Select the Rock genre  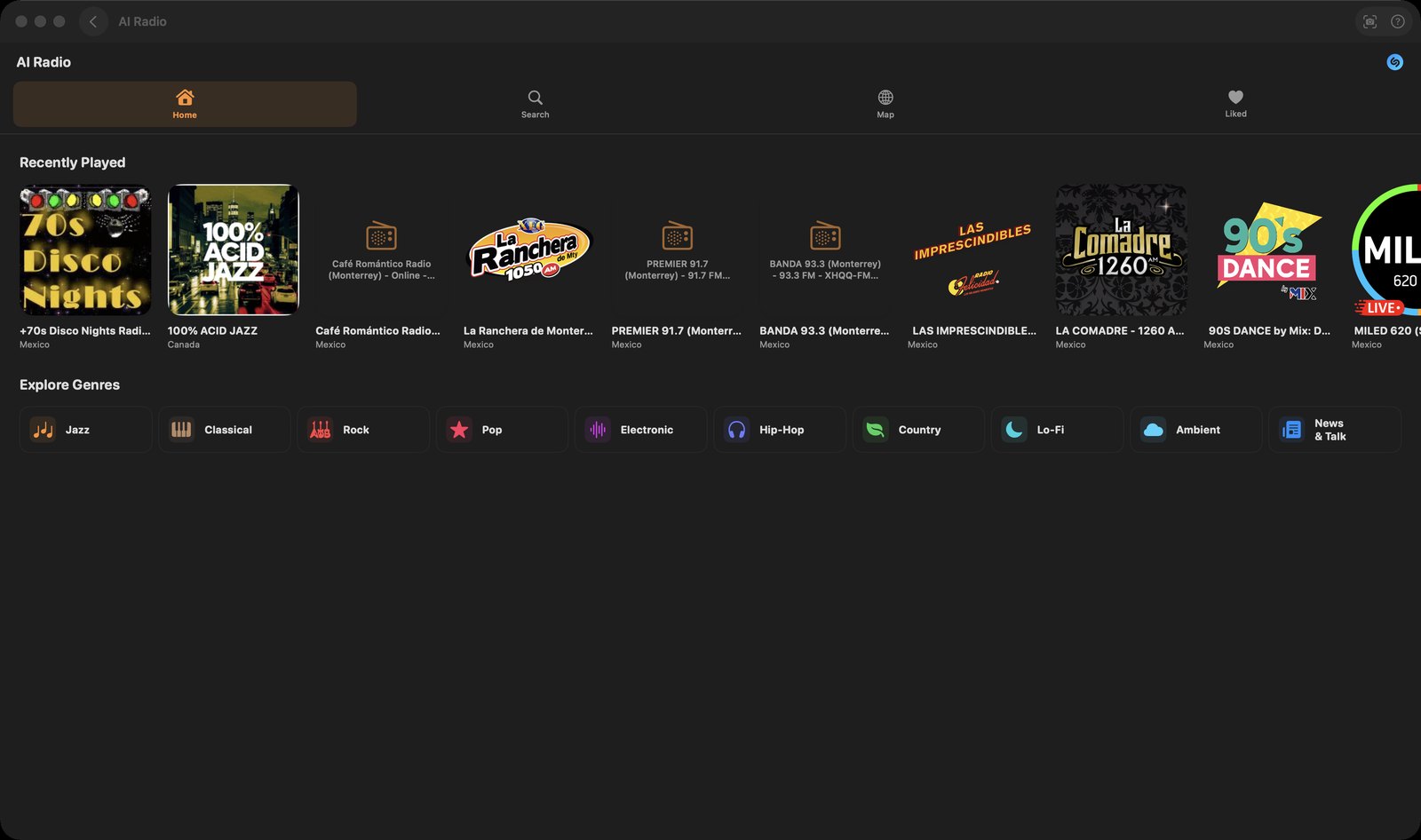point(363,430)
